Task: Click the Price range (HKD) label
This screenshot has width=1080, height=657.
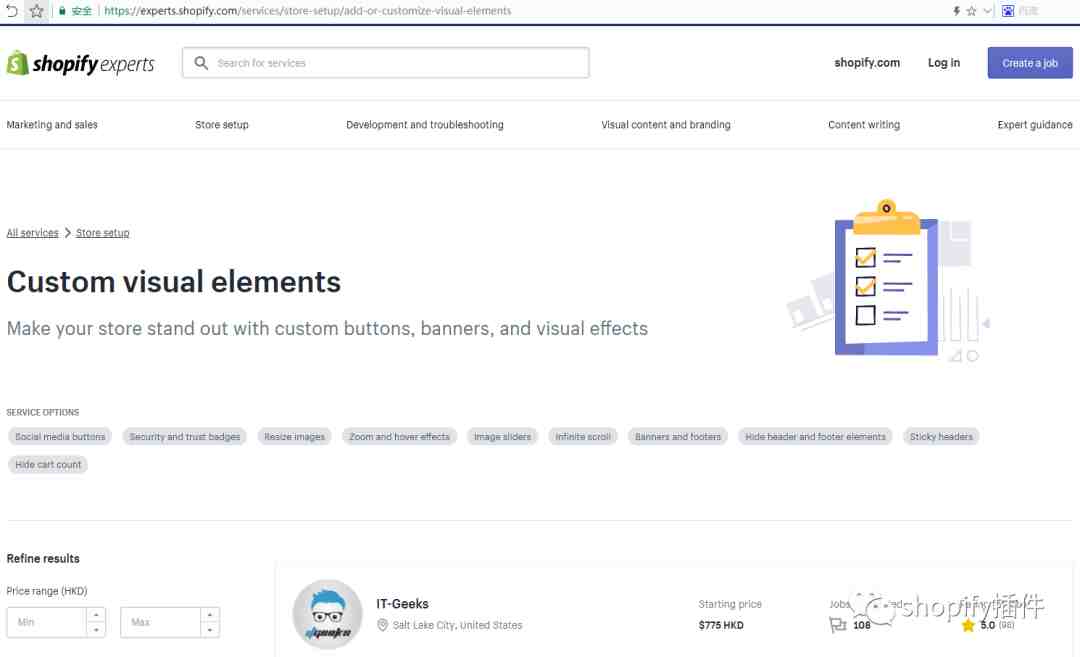Action: 47,591
